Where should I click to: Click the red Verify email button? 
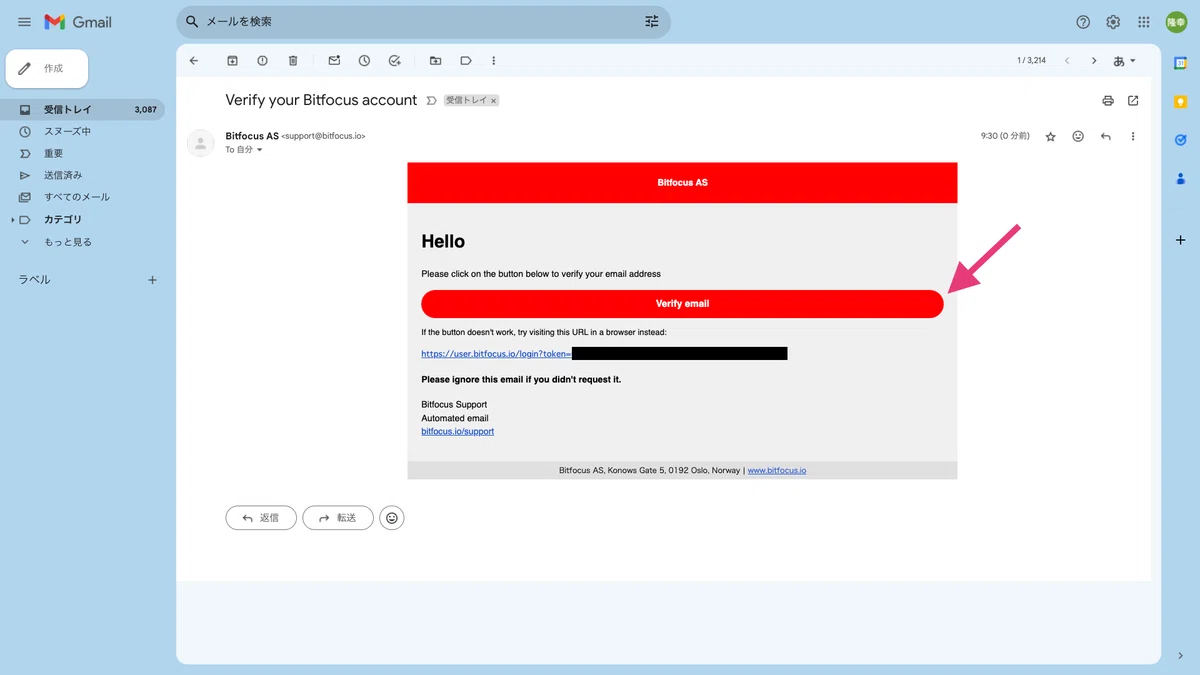pos(682,304)
